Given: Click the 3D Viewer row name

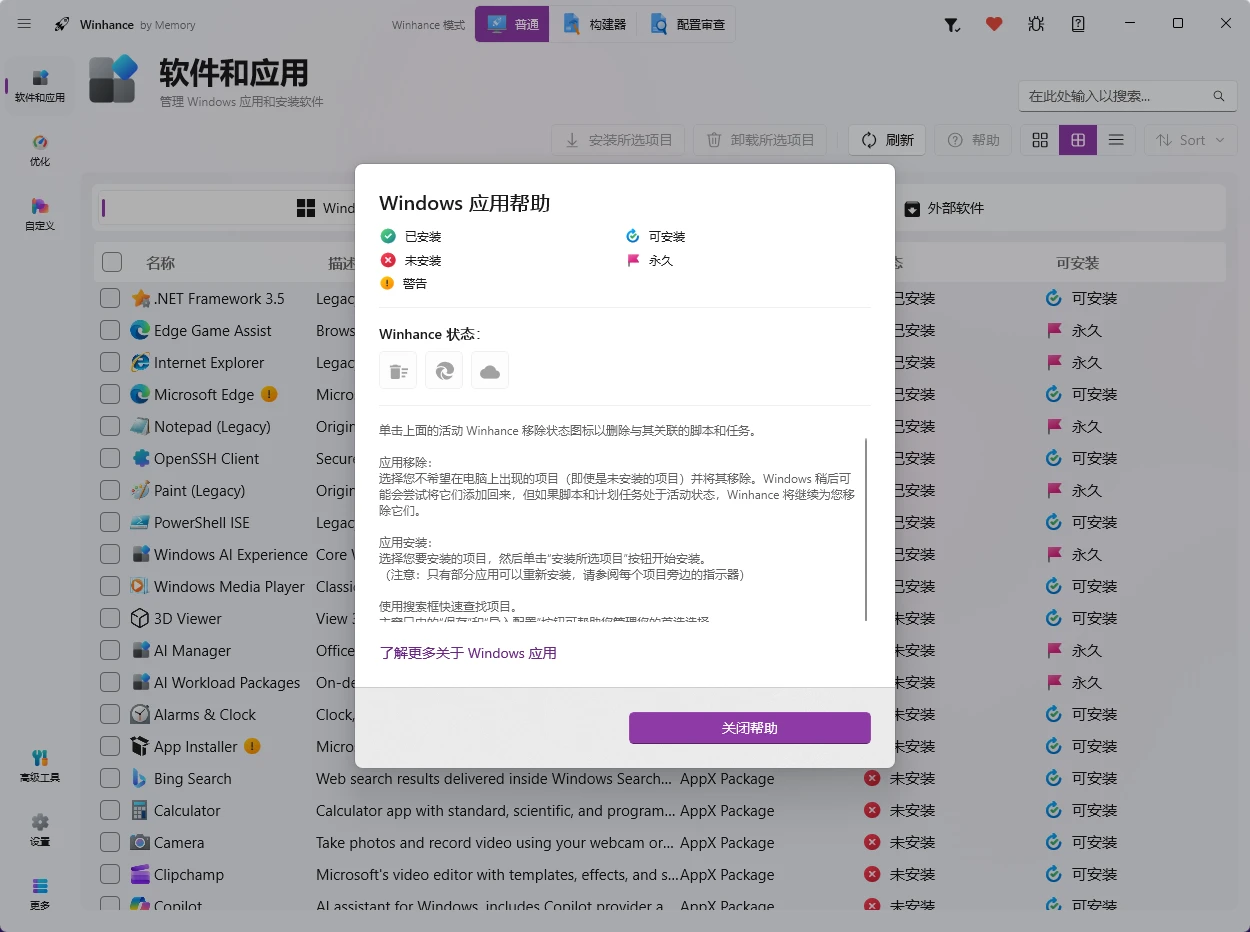Looking at the screenshot, I should (x=188, y=618).
